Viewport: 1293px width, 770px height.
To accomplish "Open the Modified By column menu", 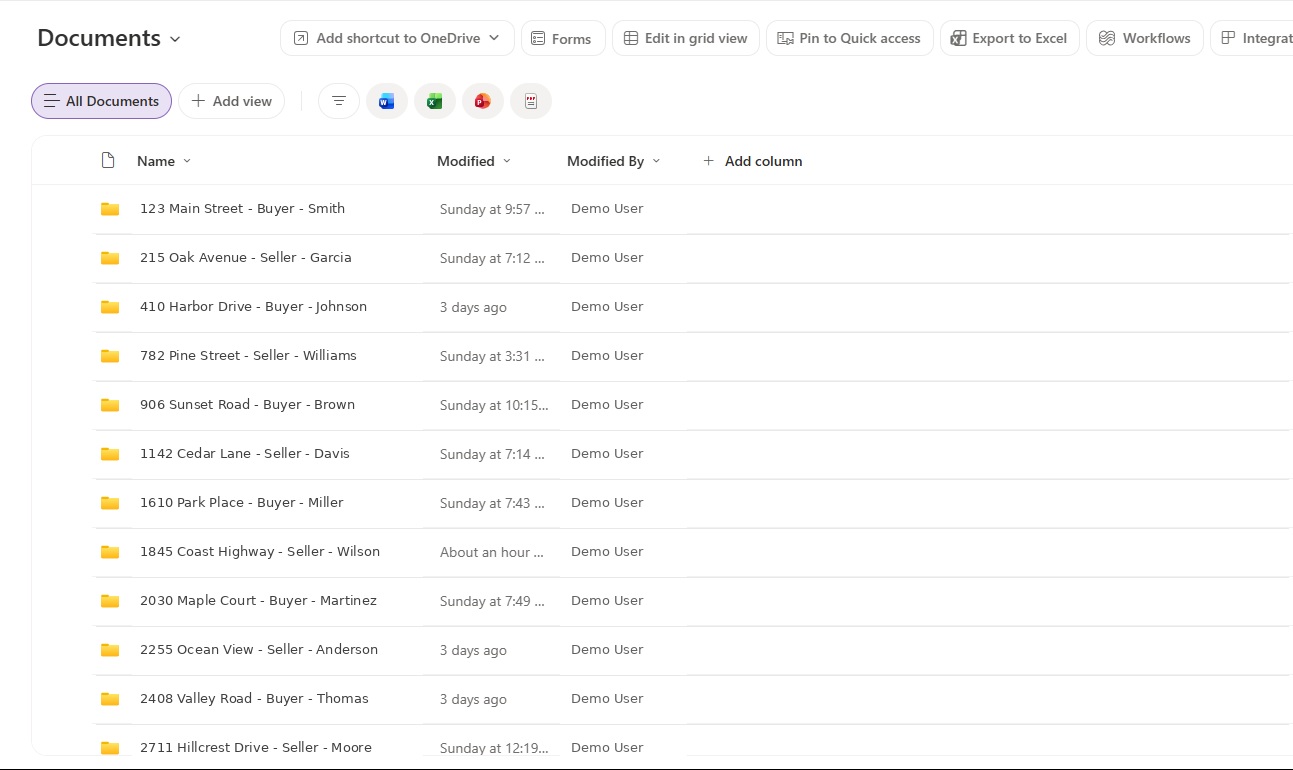I will click(x=614, y=161).
